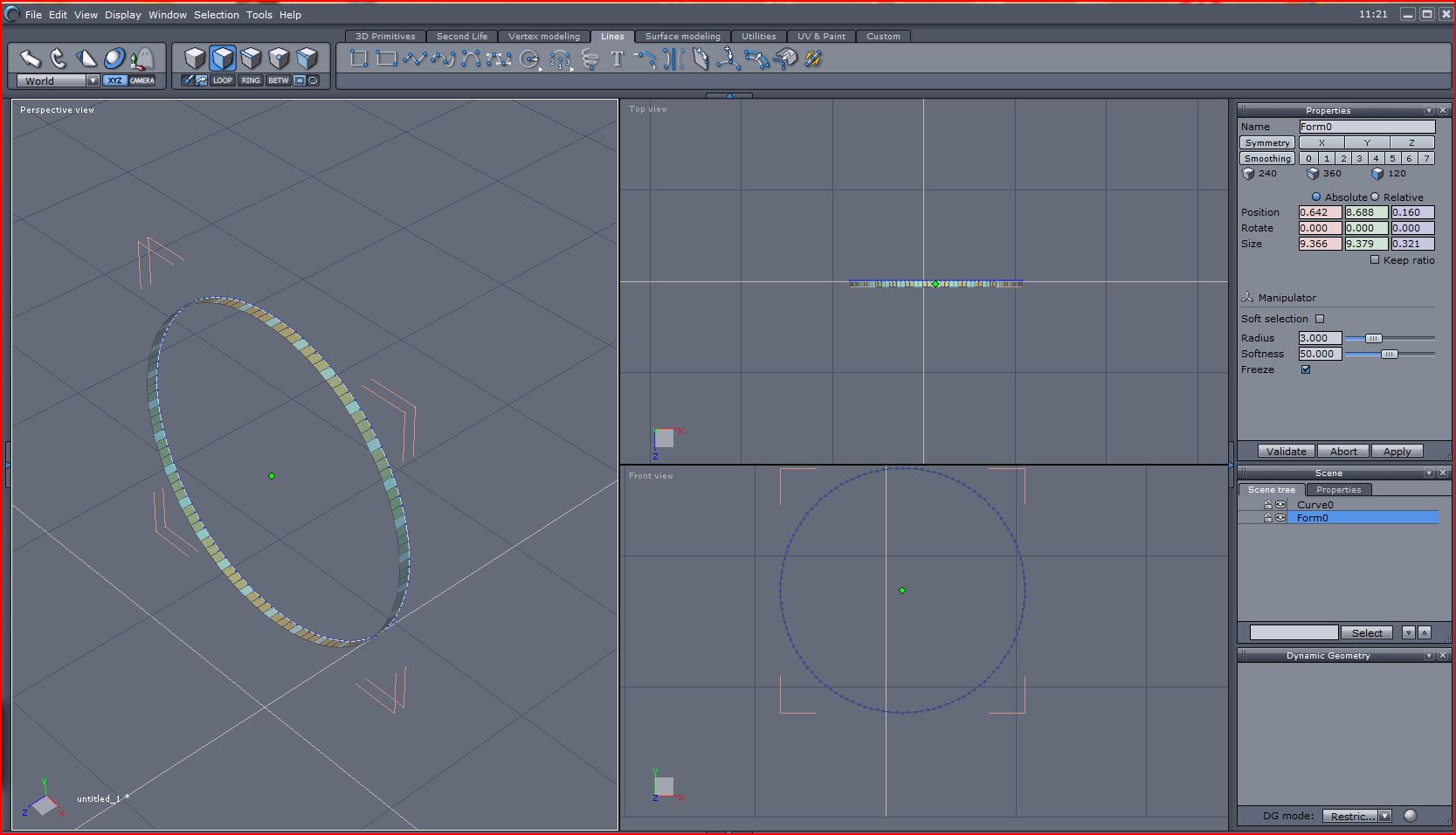This screenshot has height=835, width=1456.
Task: Click the Abort button
Action: 1343,452
